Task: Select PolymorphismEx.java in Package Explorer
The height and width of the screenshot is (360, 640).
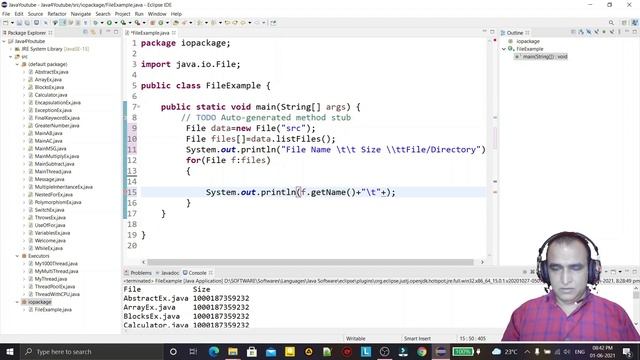Action: click(x=58, y=202)
